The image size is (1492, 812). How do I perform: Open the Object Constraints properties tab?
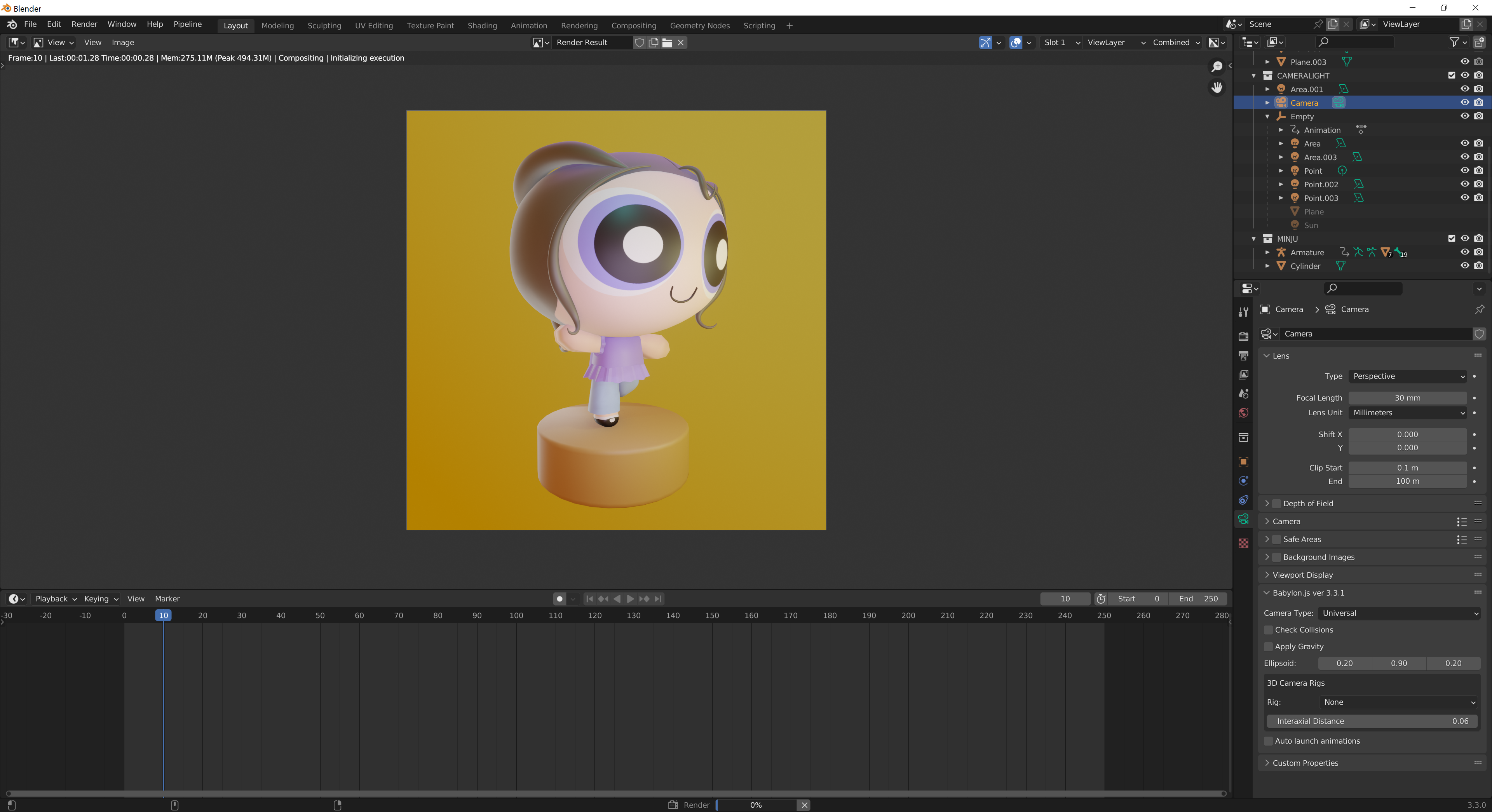point(1243,500)
